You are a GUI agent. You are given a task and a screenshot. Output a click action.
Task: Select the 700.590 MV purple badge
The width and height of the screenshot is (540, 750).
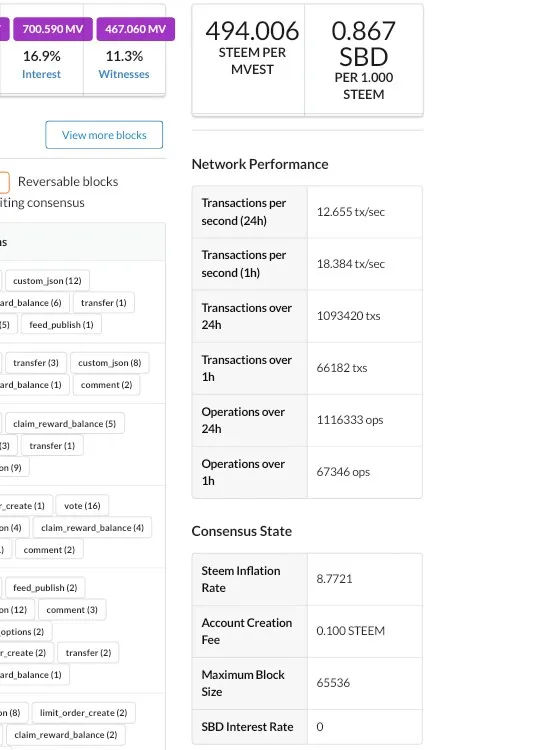(x=53, y=29)
